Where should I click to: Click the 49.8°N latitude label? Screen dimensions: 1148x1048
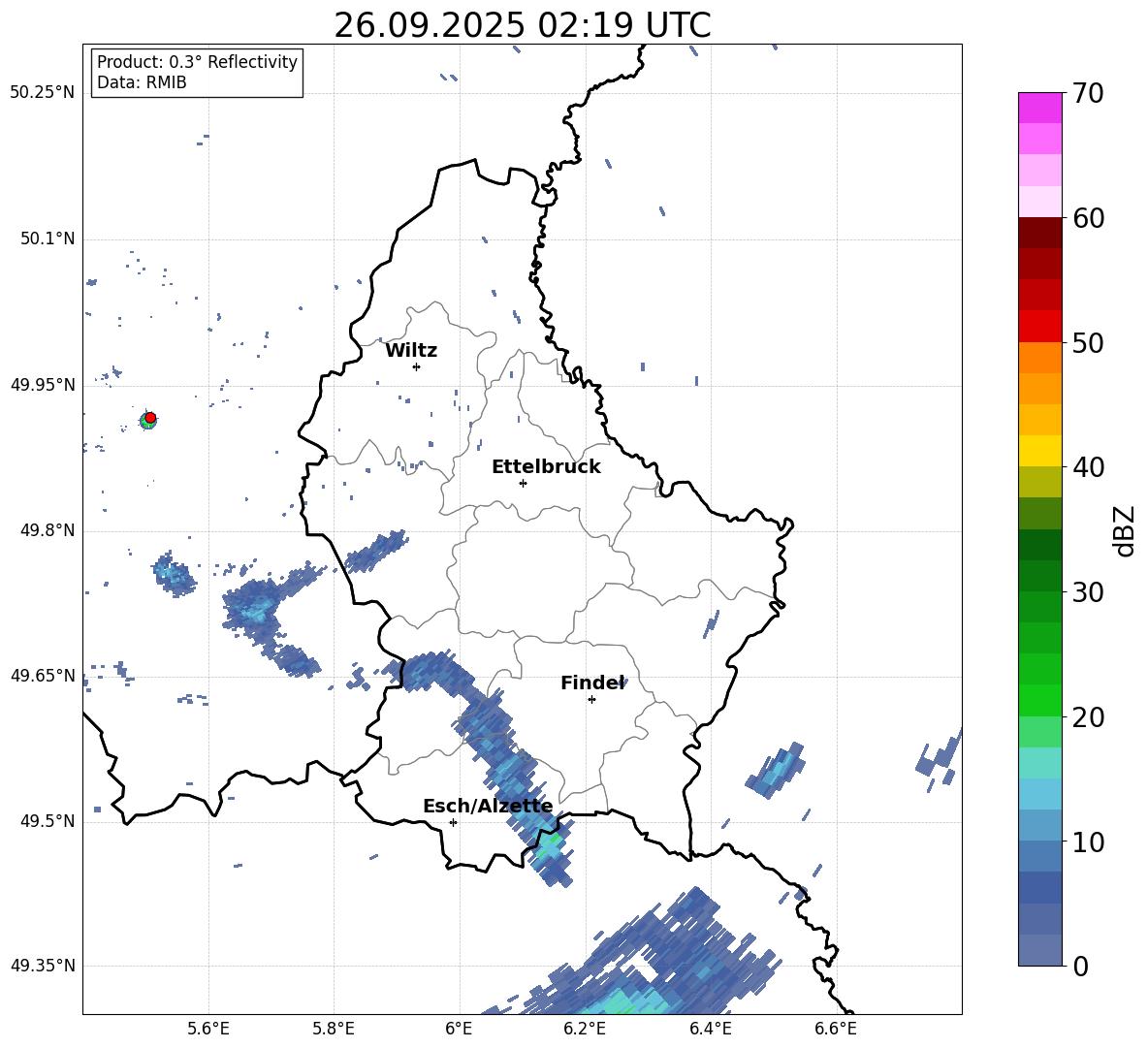click(x=48, y=530)
